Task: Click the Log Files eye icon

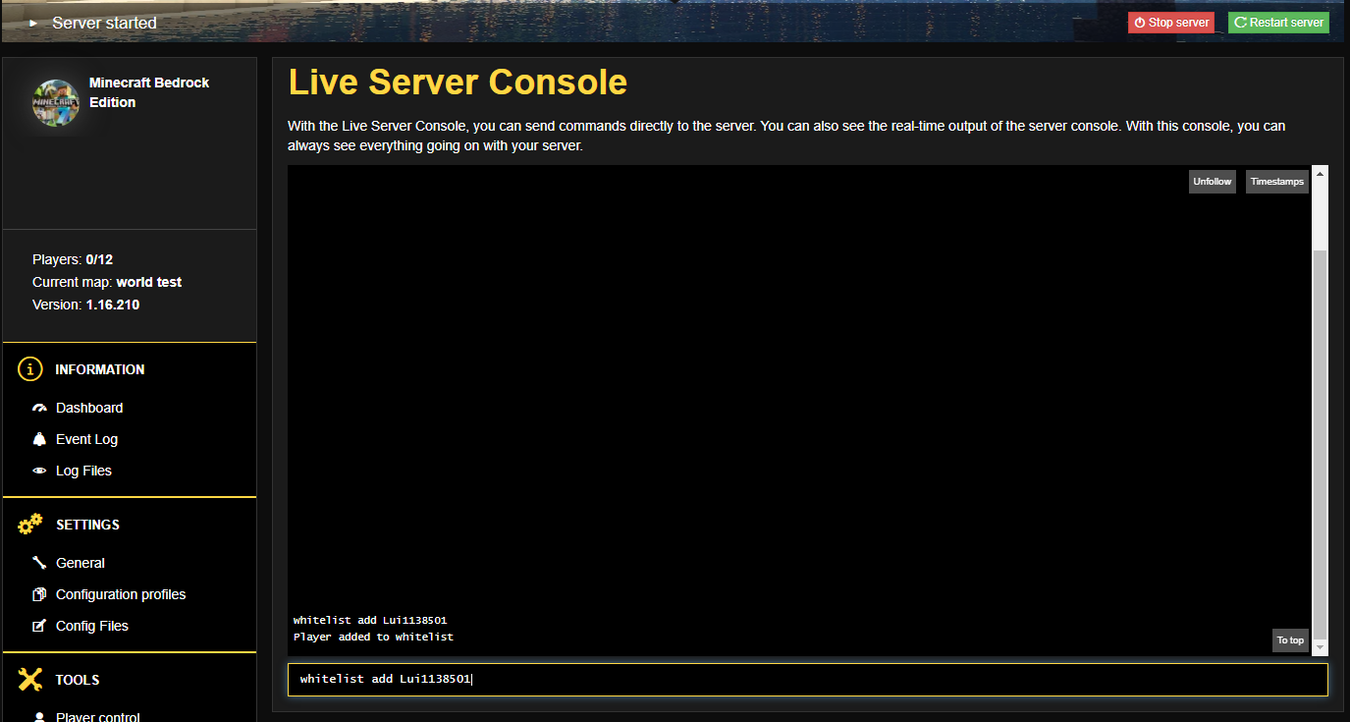Action: (x=39, y=471)
